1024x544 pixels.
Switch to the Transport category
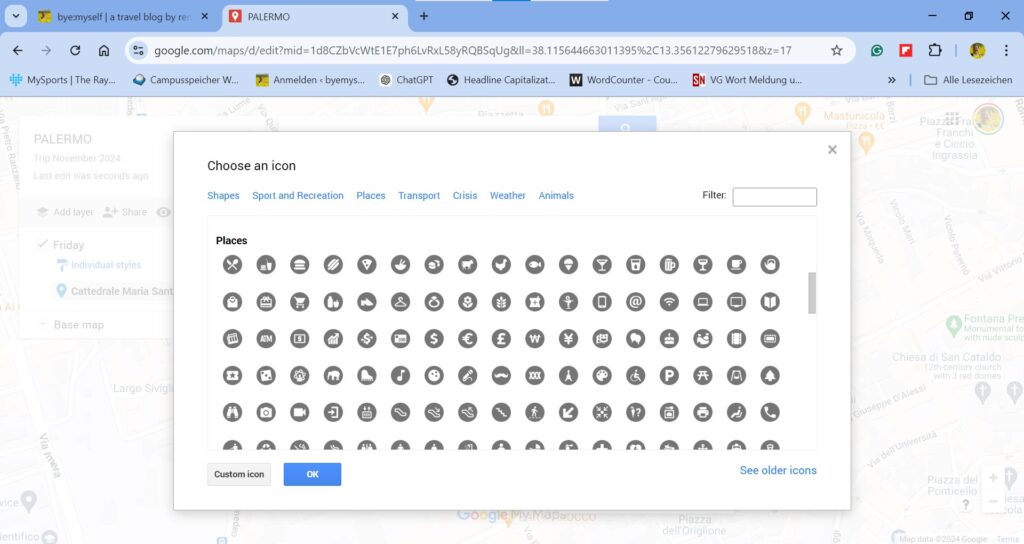(x=419, y=195)
